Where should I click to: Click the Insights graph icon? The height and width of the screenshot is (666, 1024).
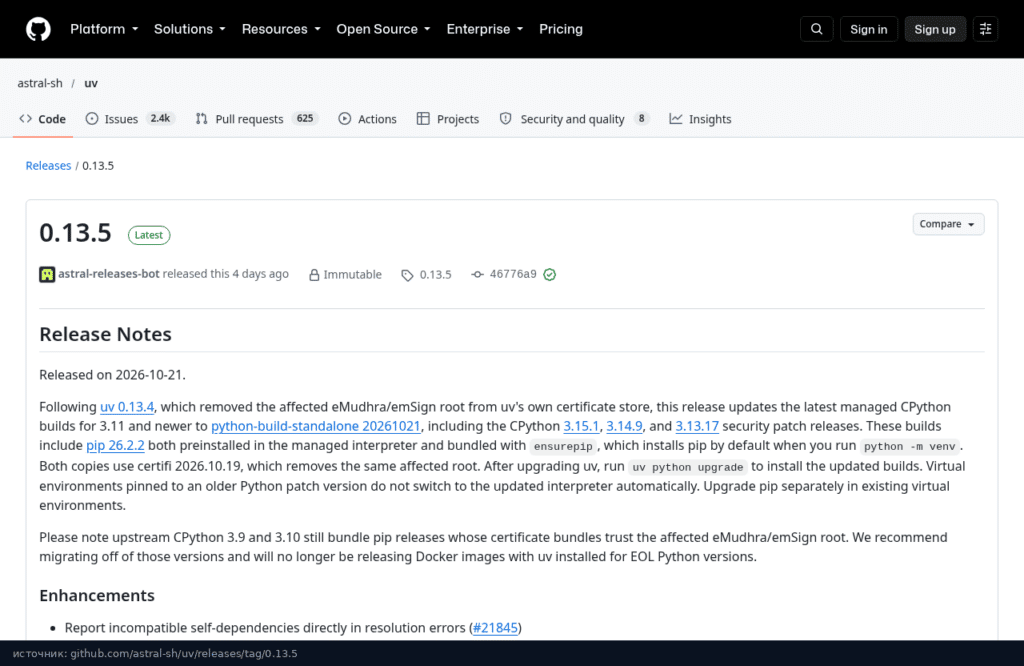coord(676,119)
